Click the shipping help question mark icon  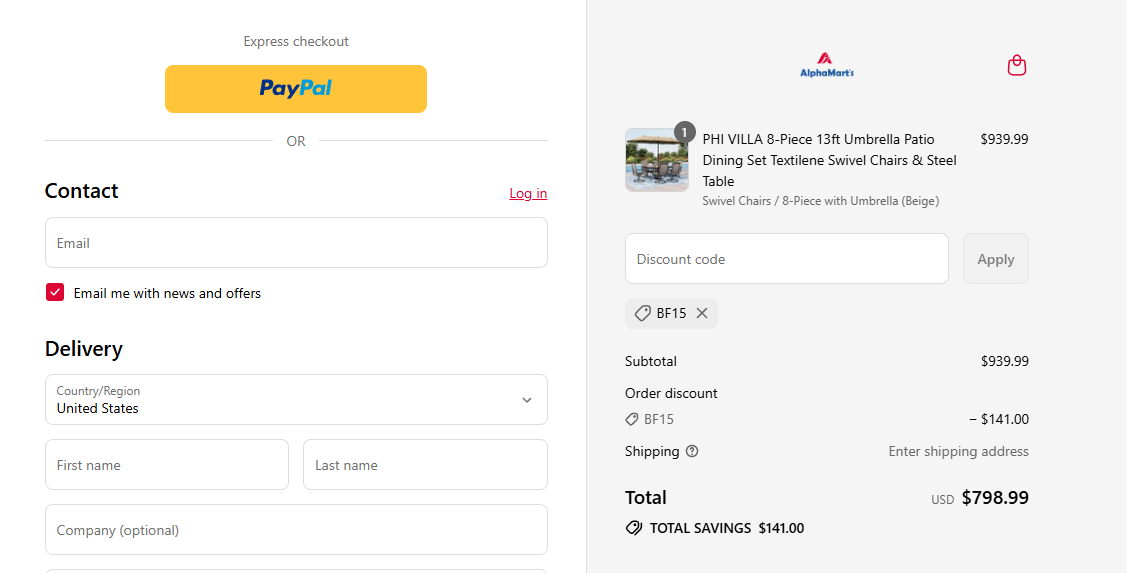click(692, 451)
